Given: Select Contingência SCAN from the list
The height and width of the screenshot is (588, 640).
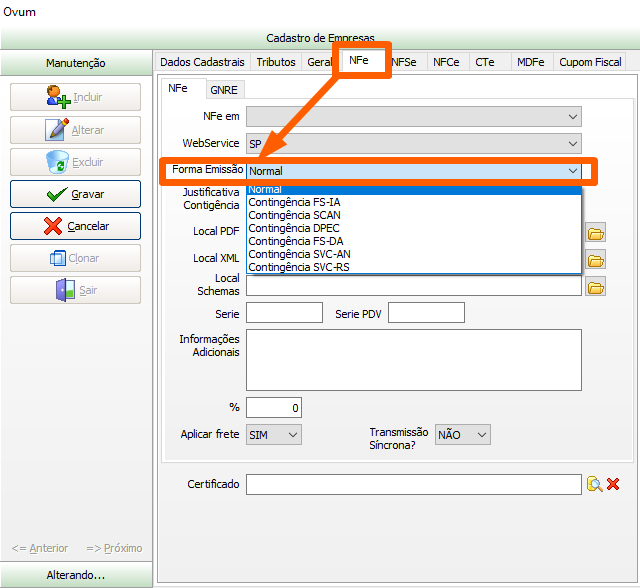Looking at the screenshot, I should pyautogui.click(x=294, y=215).
